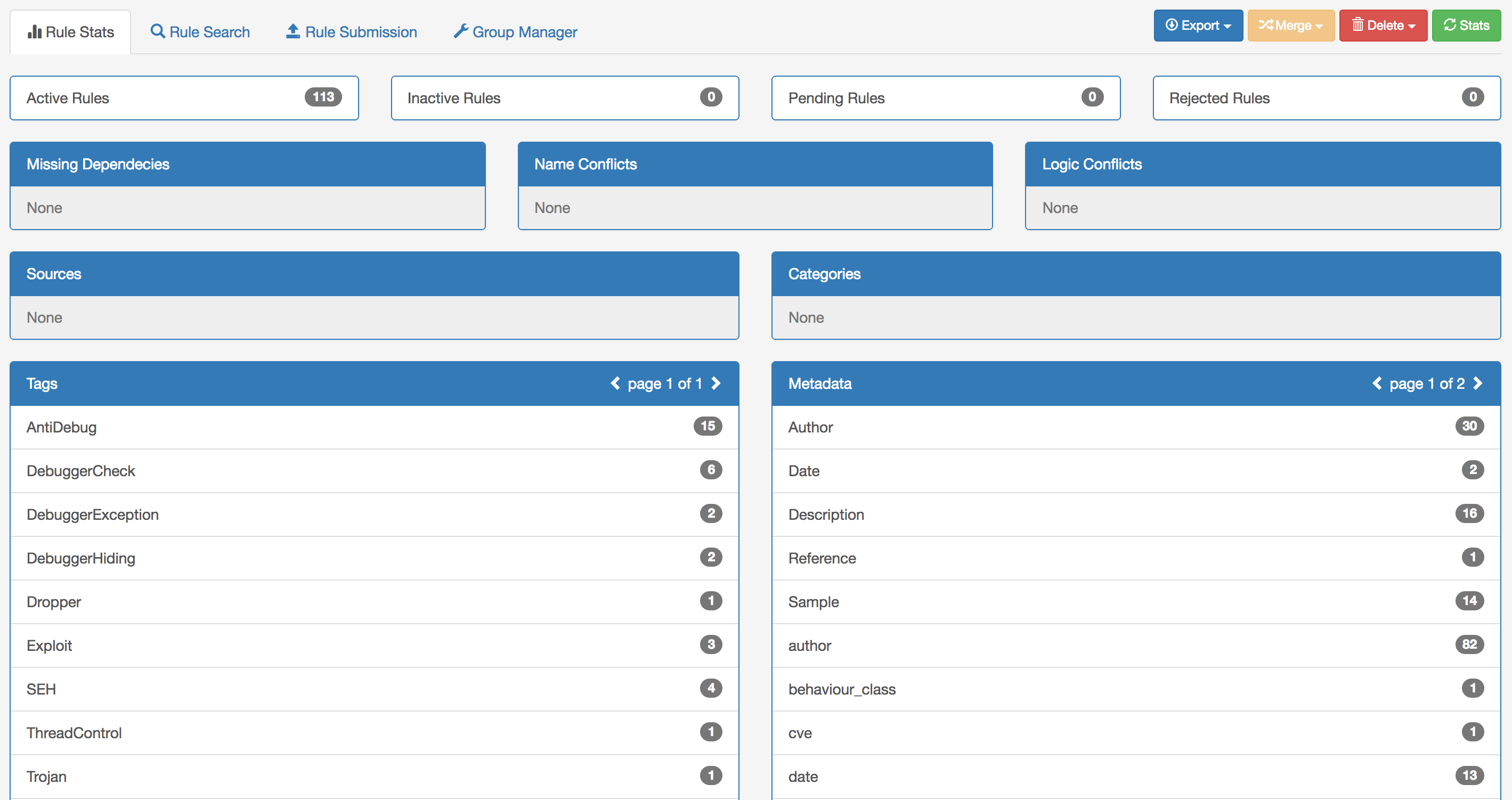Image resolution: width=1512 pixels, height=800 pixels.
Task: Select the AntiDebug tag row
Action: pyautogui.click(x=374, y=427)
